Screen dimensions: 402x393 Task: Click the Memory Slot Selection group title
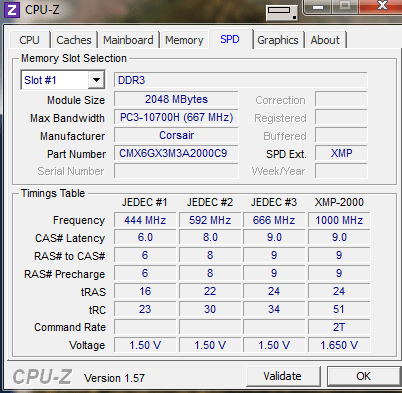tap(74, 58)
